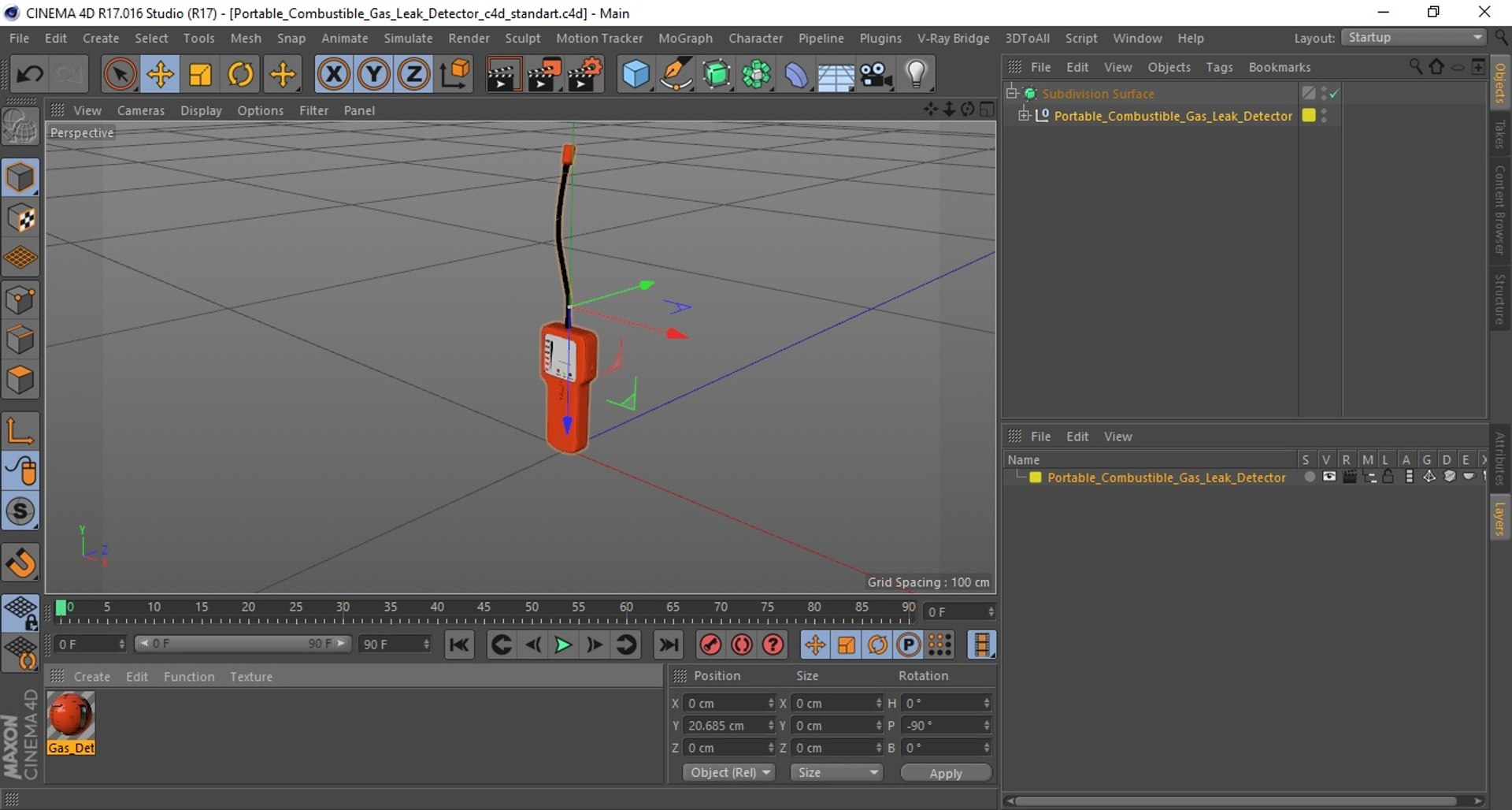Collapse Subdivision Surface hierarchy

click(x=1012, y=93)
